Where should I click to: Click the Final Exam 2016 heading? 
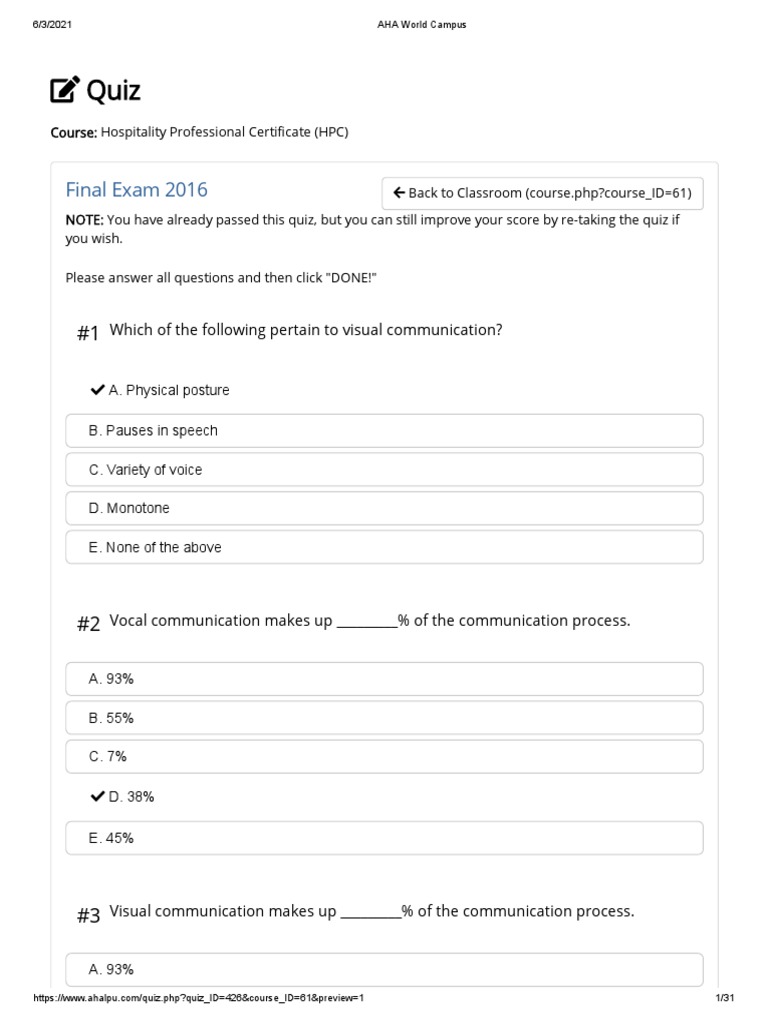pos(136,190)
